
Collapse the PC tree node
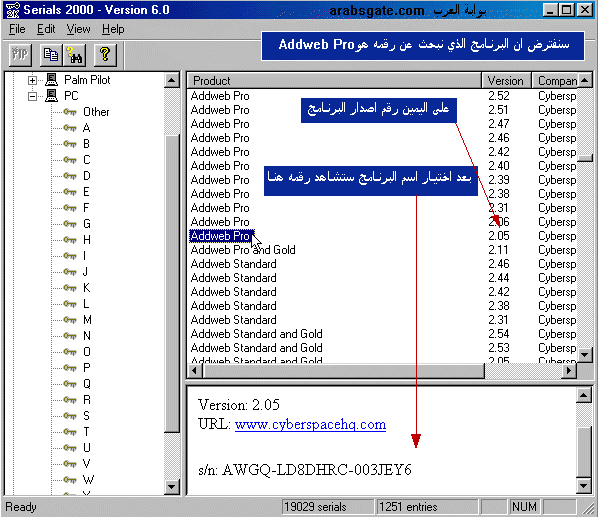point(32,96)
